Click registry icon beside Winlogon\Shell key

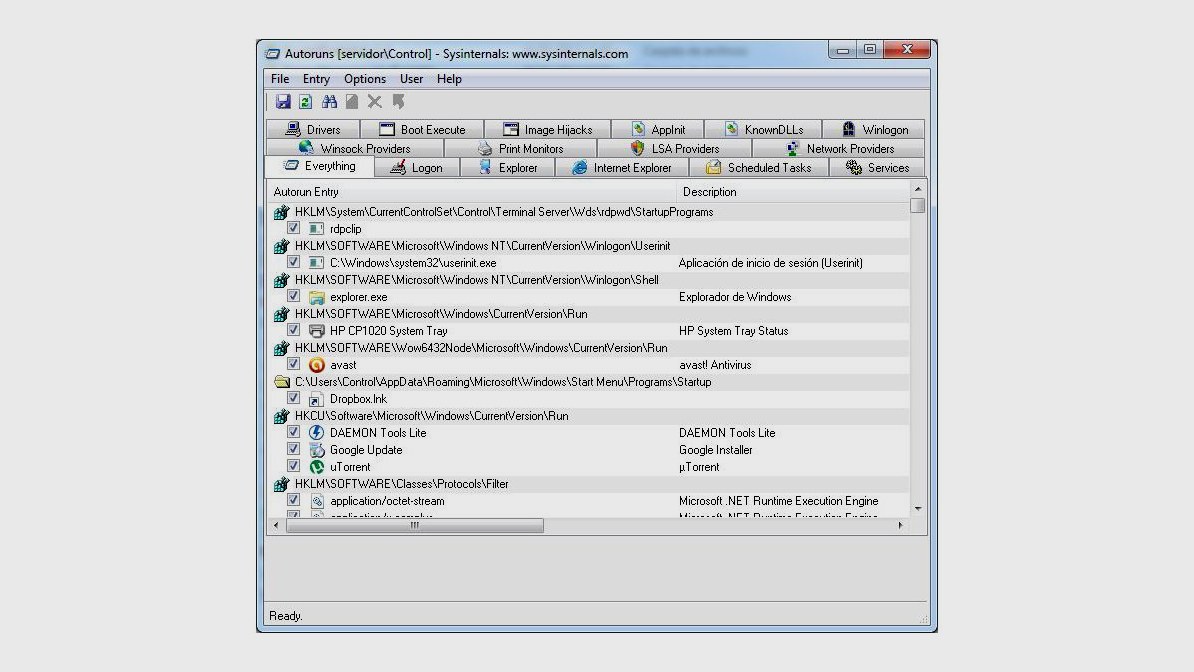click(x=282, y=280)
